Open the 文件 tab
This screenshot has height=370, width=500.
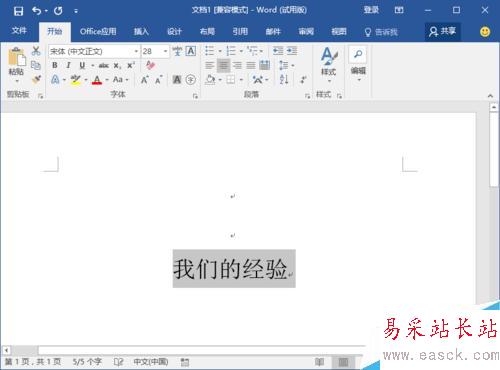19,31
